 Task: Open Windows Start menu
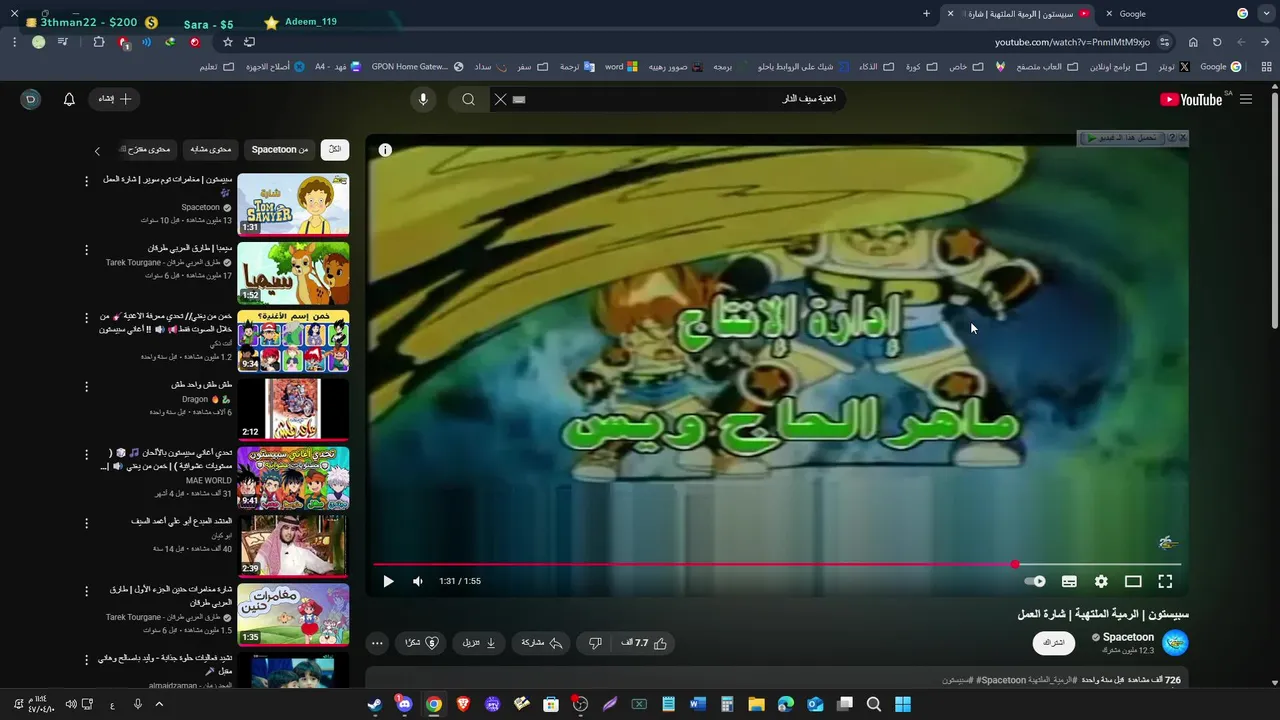(x=903, y=704)
